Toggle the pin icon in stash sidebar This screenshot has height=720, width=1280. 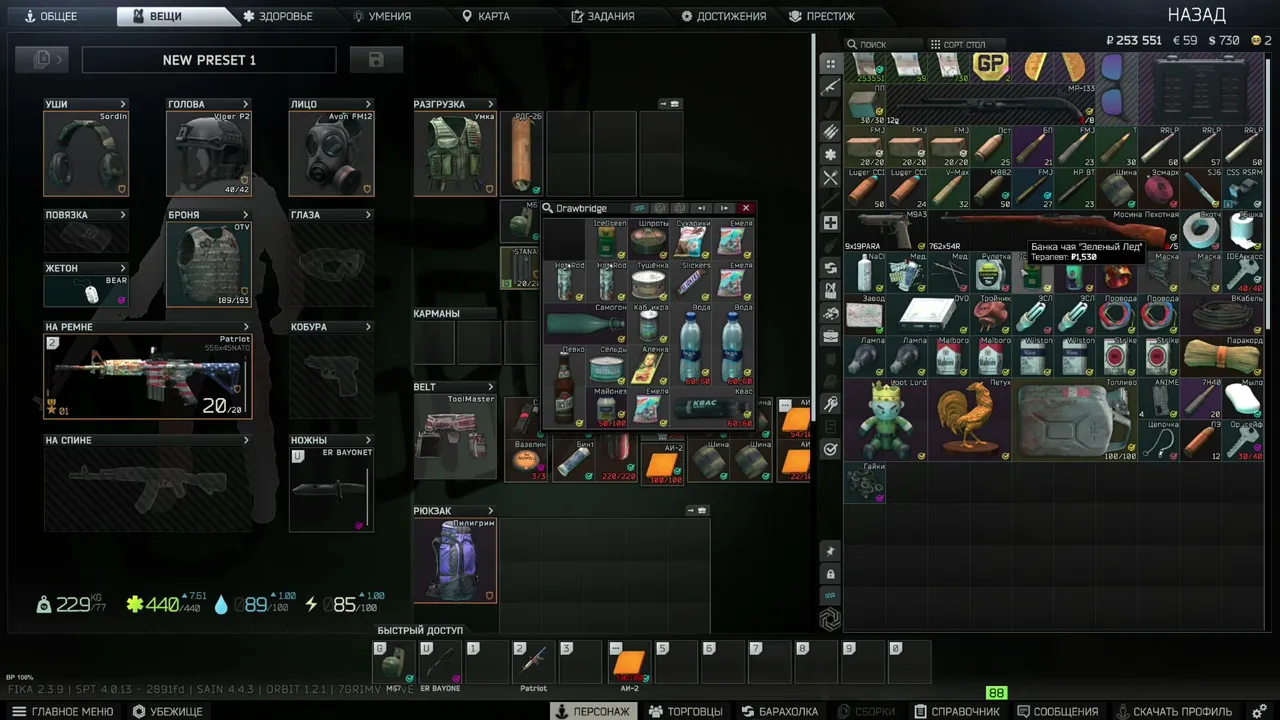830,552
